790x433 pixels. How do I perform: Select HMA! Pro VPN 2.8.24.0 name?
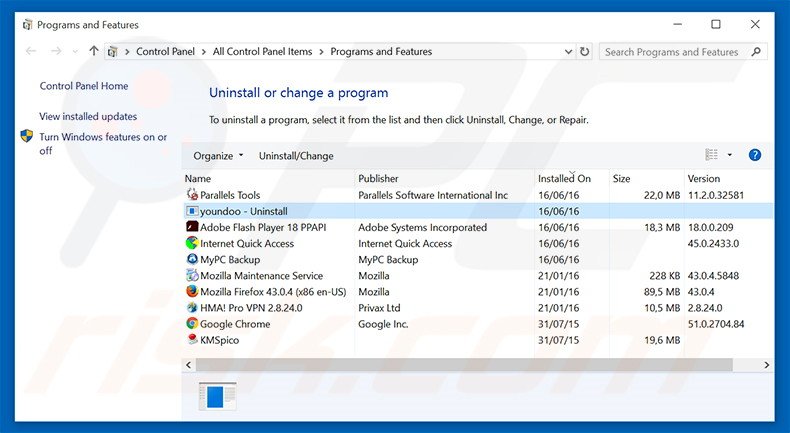coord(251,308)
